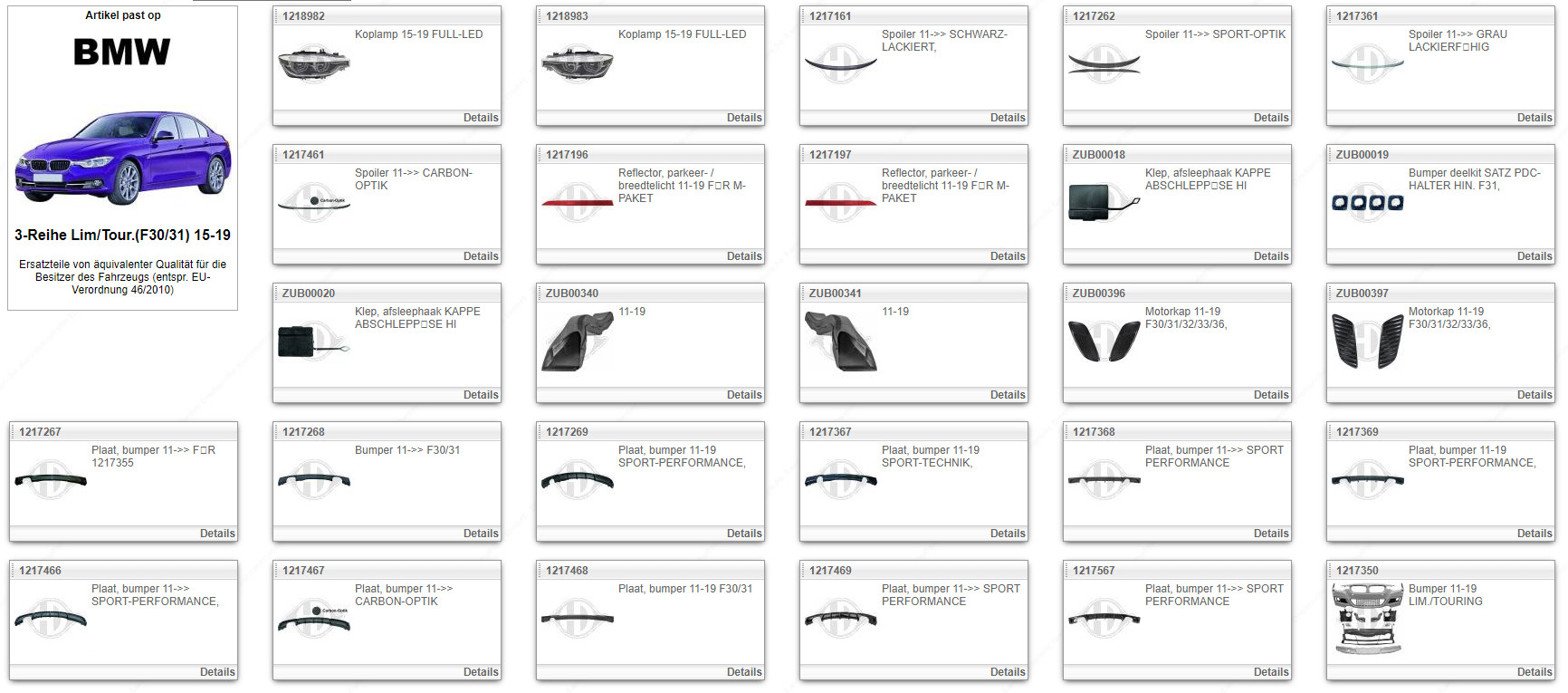Open Details for reflector 1217196
Screen dimensions: 1568x693
point(744,256)
